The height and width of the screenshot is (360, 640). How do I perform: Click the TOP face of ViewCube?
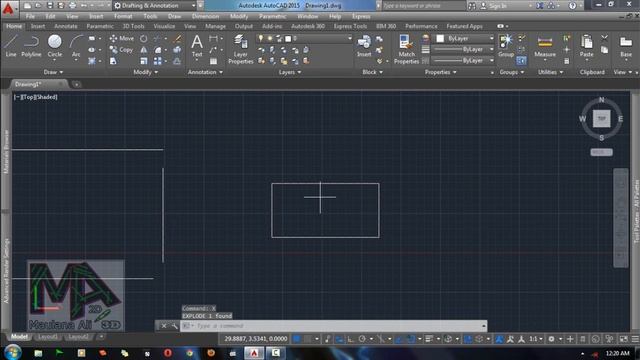[602, 119]
